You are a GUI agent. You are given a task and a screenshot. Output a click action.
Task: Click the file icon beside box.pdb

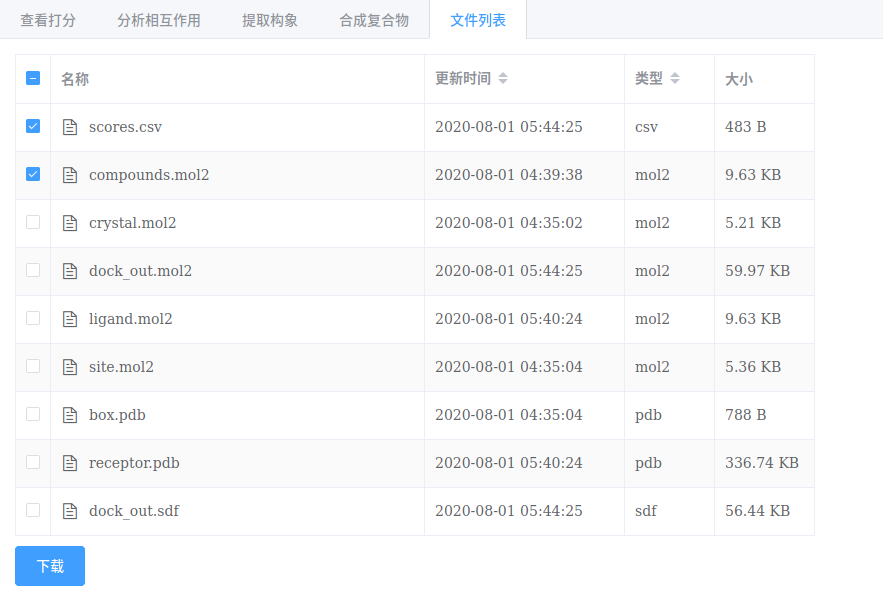pos(70,415)
